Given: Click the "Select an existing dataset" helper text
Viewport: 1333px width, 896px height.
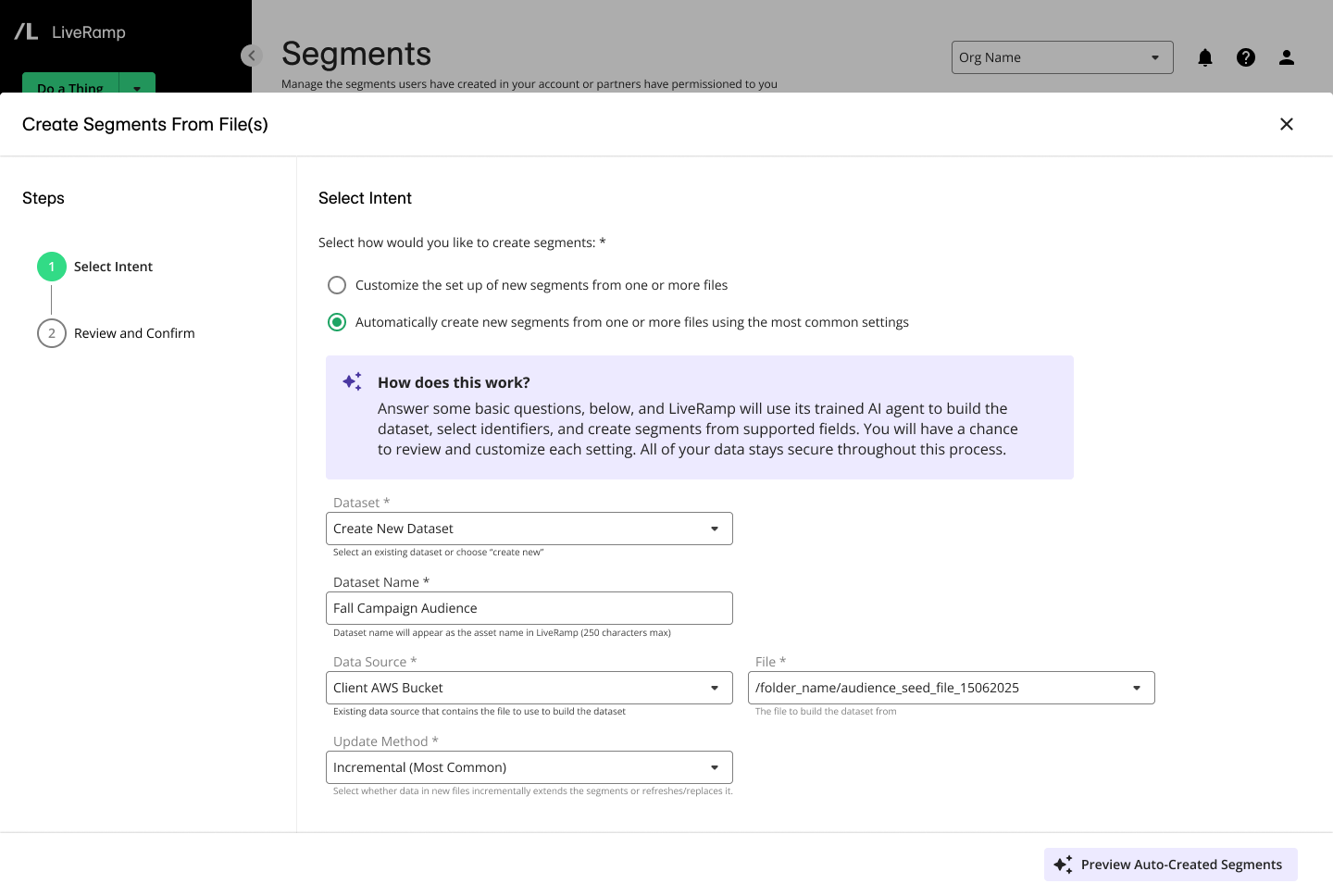Looking at the screenshot, I should (x=439, y=553).
